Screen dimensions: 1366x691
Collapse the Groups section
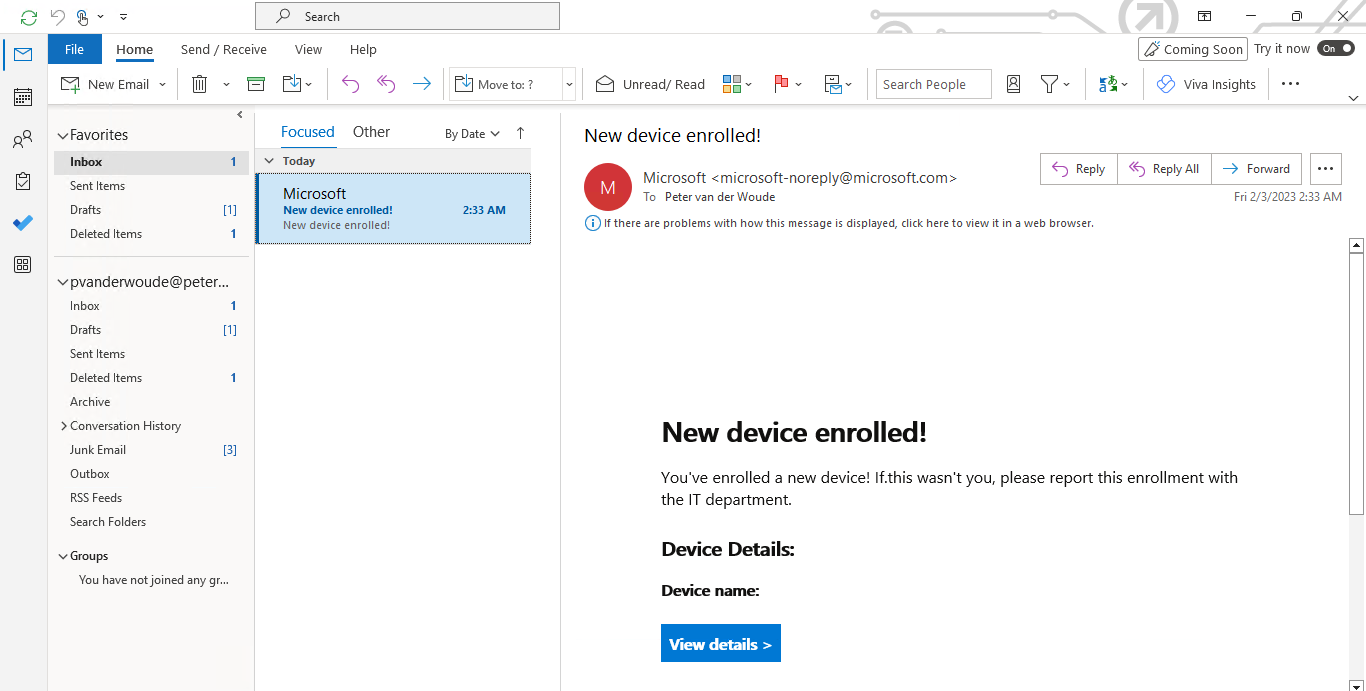tap(63, 556)
